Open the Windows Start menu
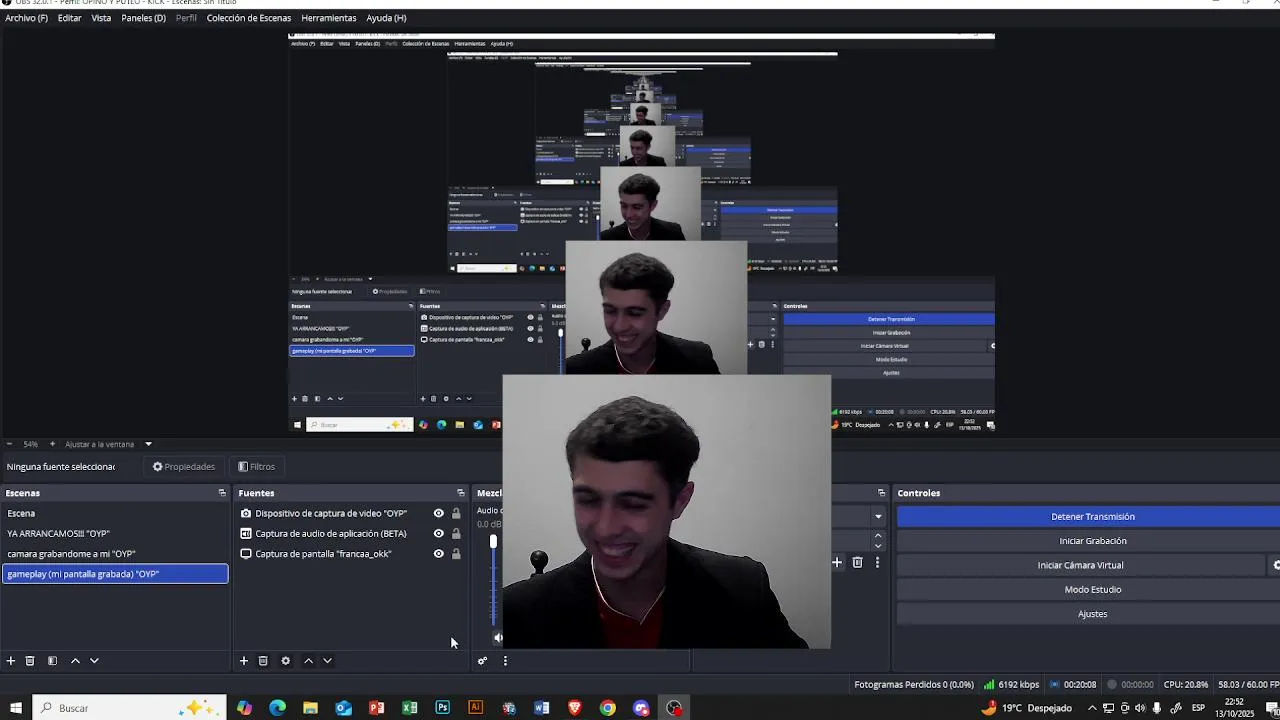This screenshot has height=720, width=1280. point(15,708)
